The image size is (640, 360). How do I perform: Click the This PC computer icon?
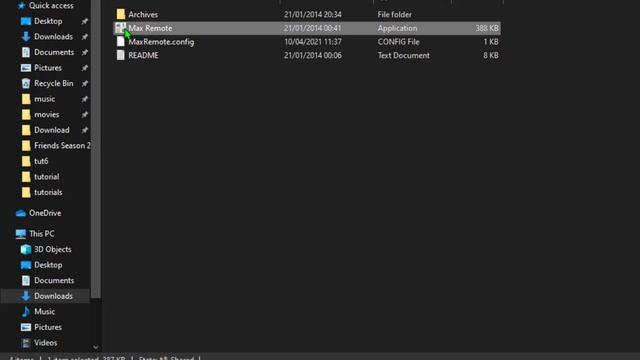21,234
